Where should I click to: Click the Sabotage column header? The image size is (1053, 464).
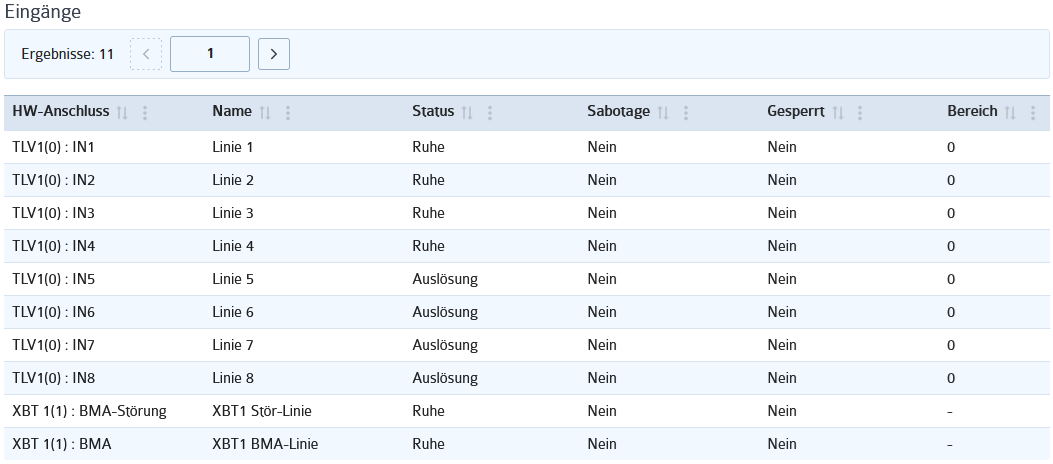coord(619,111)
